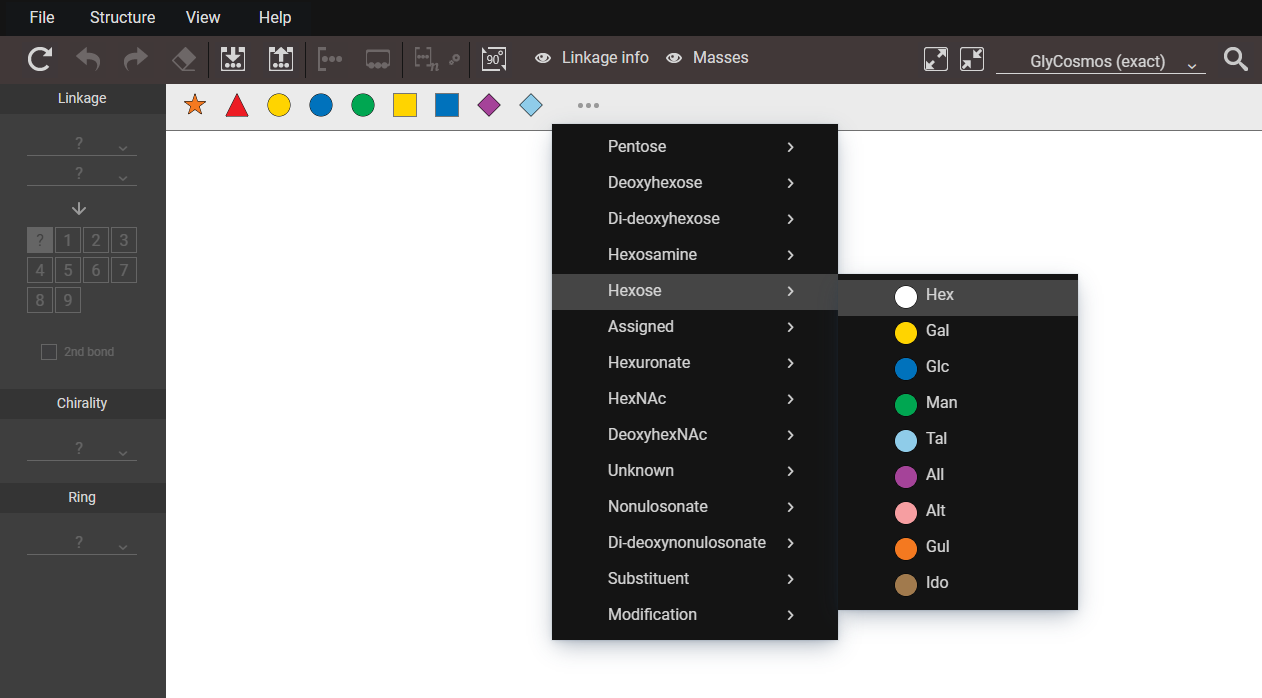This screenshot has height=698, width=1262.
Task: Toggle Linkage info visibility
Action: click(592, 58)
